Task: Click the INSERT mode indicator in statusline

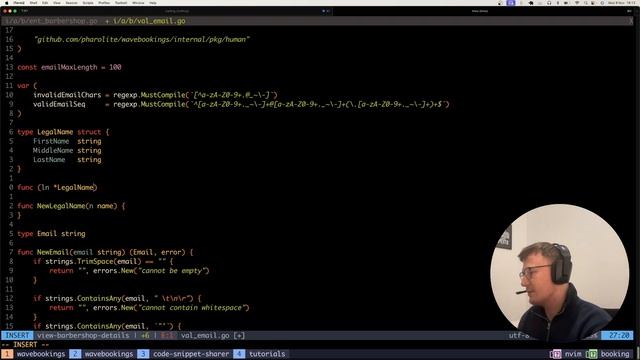Action: coord(17,336)
